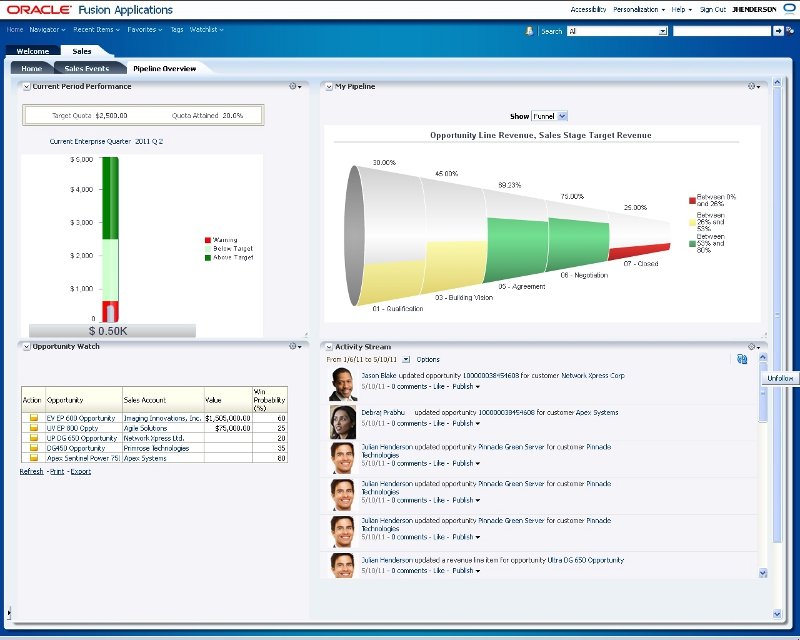Switch to the Sales Events sub-tab
Viewport: 800px width, 640px height.
(87, 68)
